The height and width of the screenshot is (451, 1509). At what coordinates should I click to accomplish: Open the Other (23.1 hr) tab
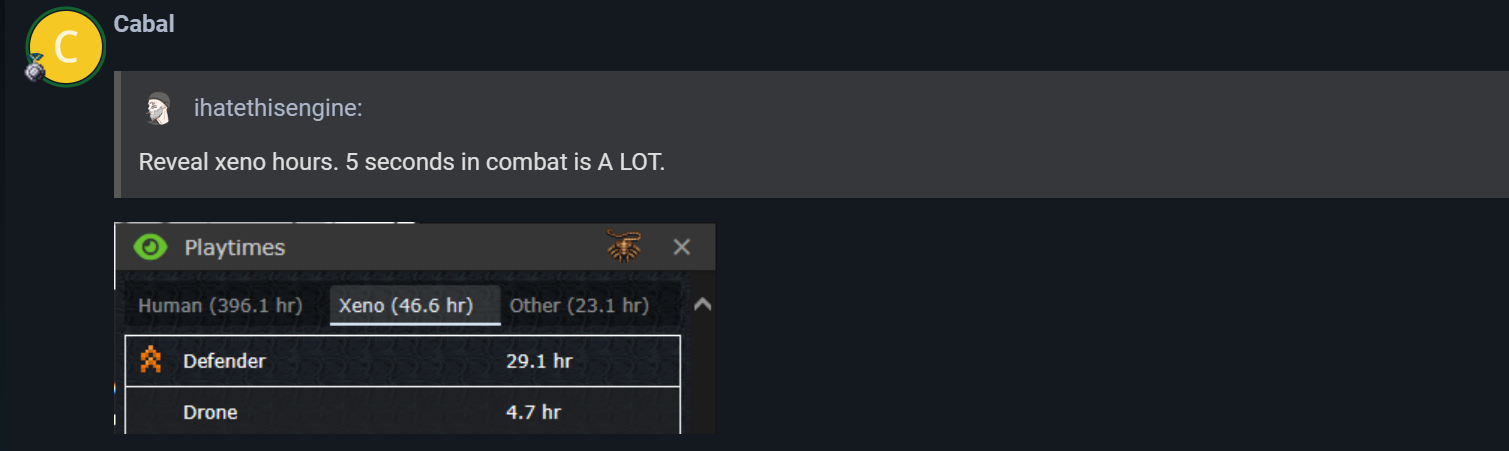(579, 305)
